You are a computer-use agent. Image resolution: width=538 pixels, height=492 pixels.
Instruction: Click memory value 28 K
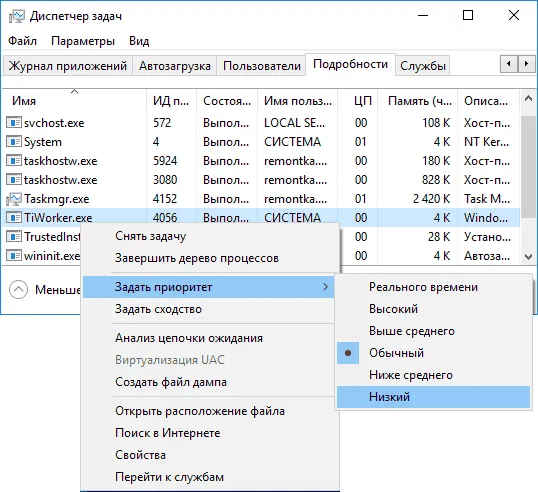pyautogui.click(x=439, y=237)
